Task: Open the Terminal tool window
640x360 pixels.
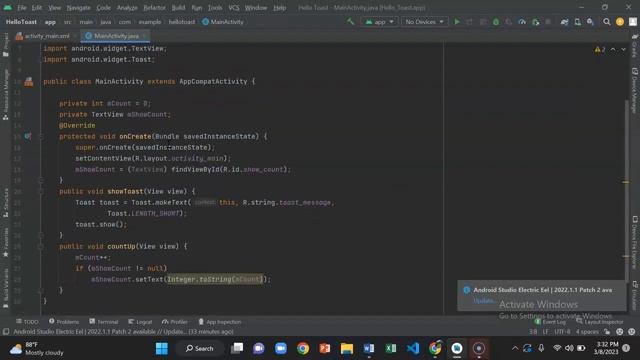Action: (x=104, y=322)
